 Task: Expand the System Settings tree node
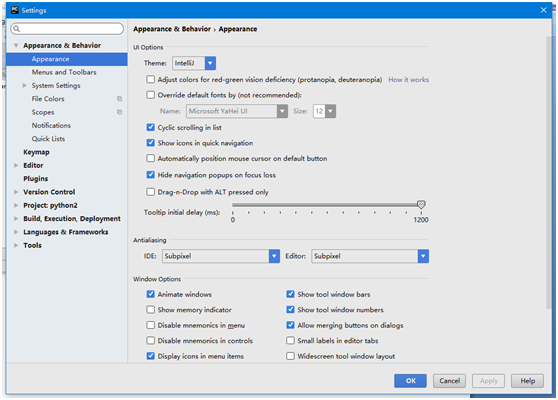coord(25,85)
